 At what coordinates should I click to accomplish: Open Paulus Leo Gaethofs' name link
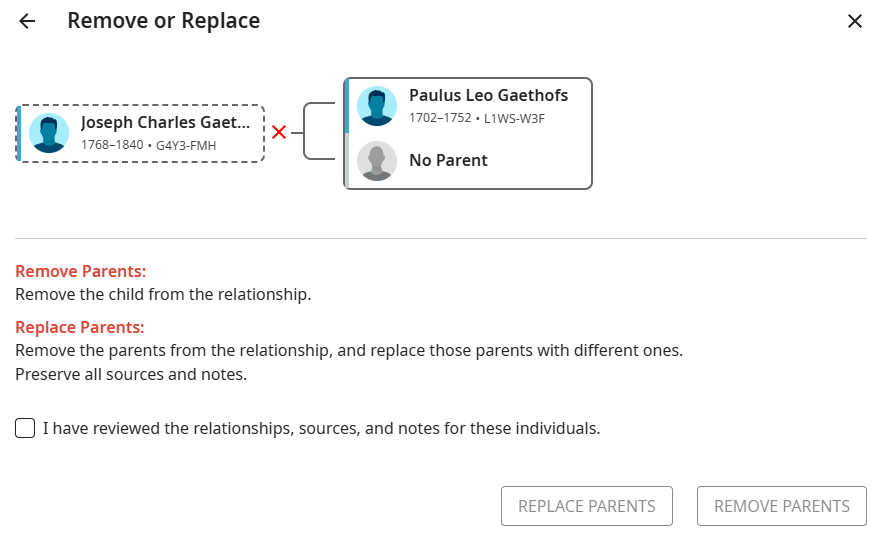pos(488,96)
